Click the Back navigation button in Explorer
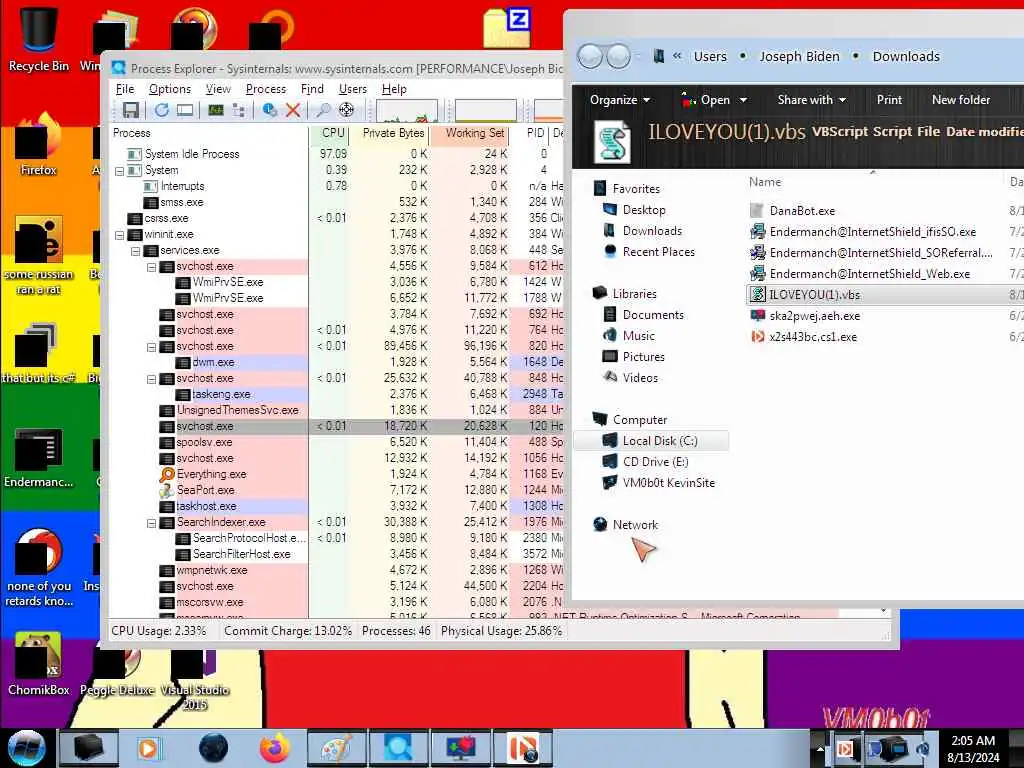The width and height of the screenshot is (1024, 768). coord(590,56)
